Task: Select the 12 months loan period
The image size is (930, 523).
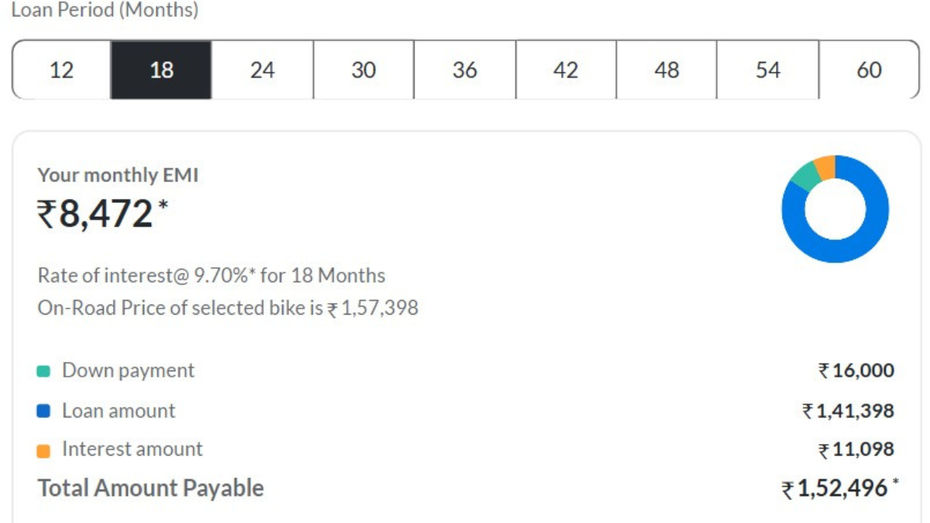Action: tap(62, 70)
